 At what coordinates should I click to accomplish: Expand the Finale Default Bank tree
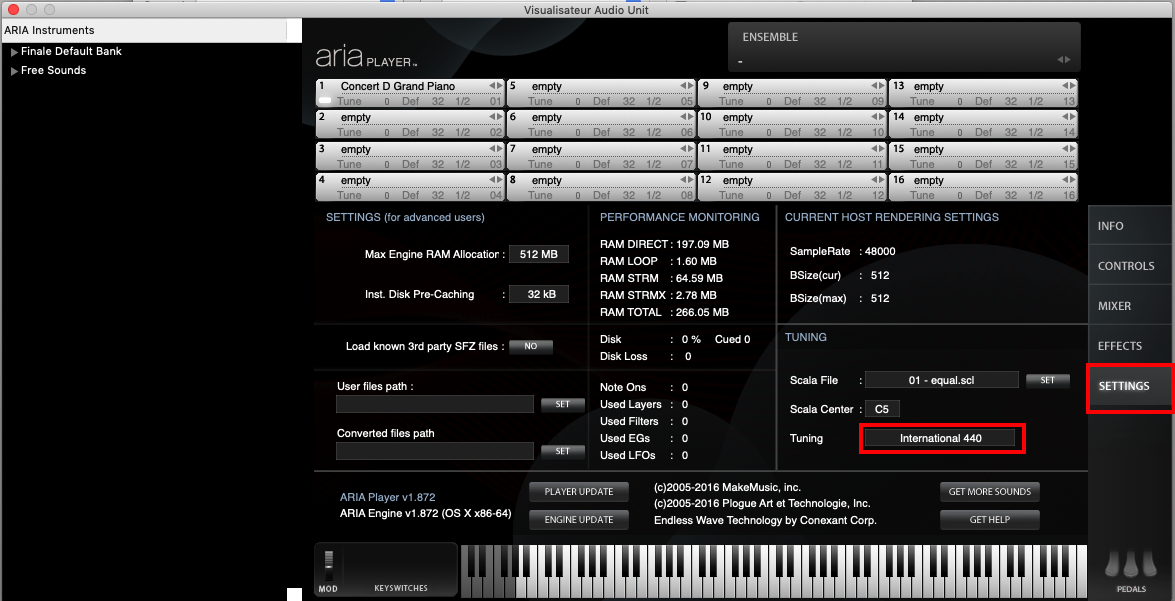pyautogui.click(x=14, y=52)
